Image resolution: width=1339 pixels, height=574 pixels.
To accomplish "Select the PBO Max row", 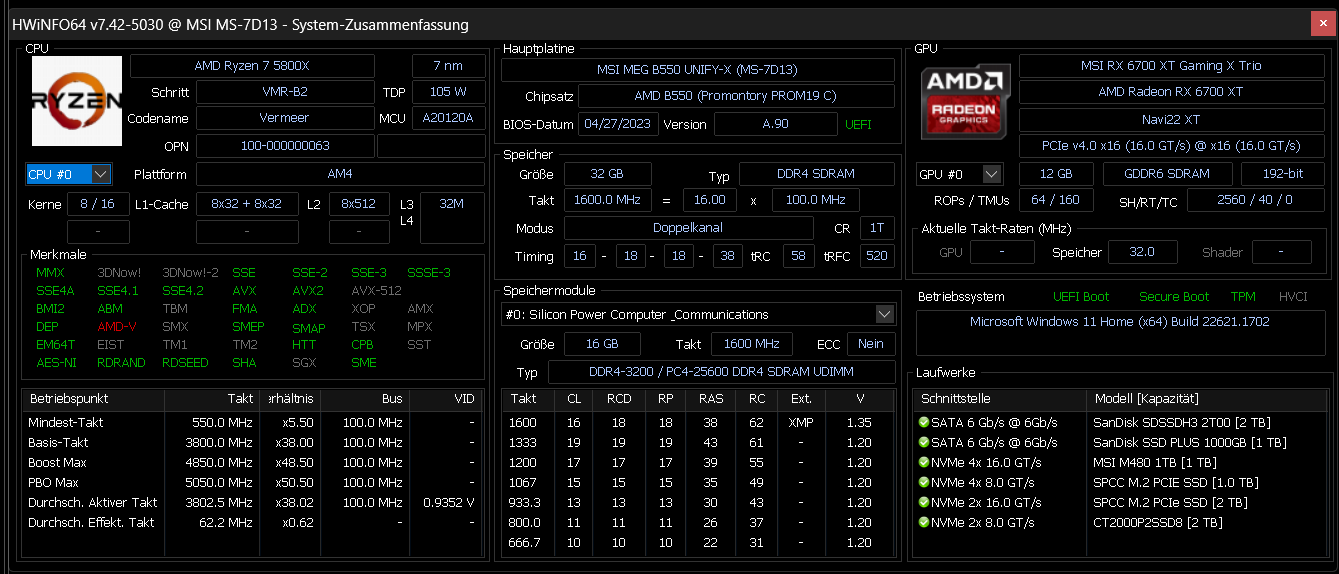I will 253,482.
